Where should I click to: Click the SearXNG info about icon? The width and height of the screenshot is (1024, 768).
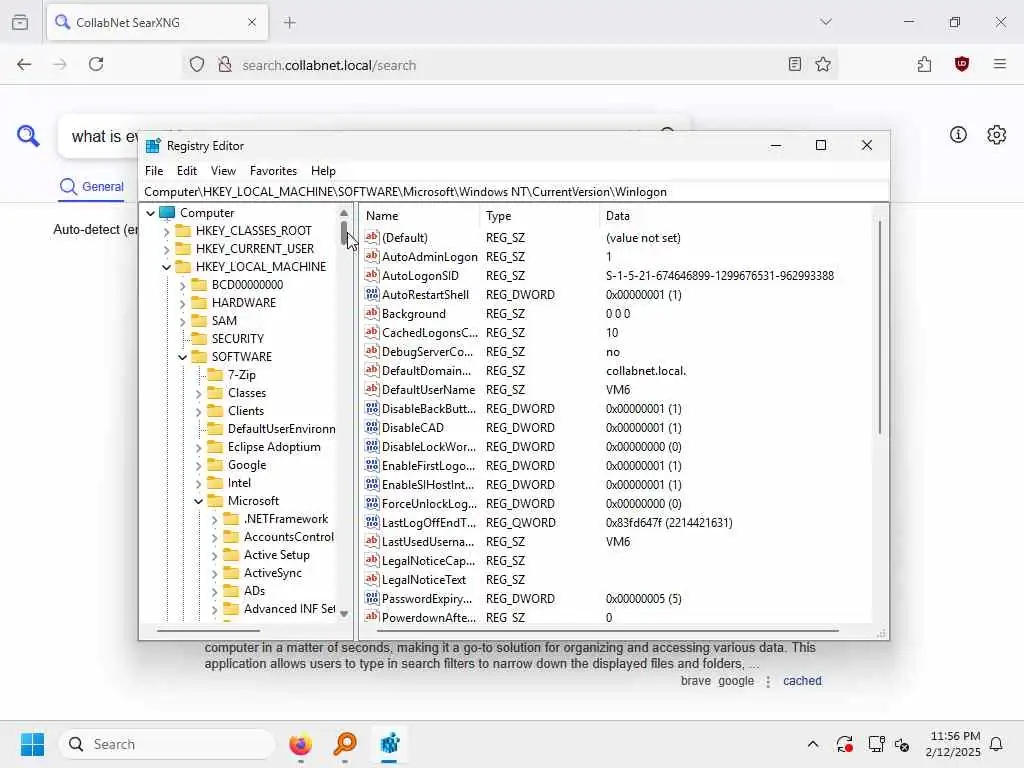click(958, 135)
